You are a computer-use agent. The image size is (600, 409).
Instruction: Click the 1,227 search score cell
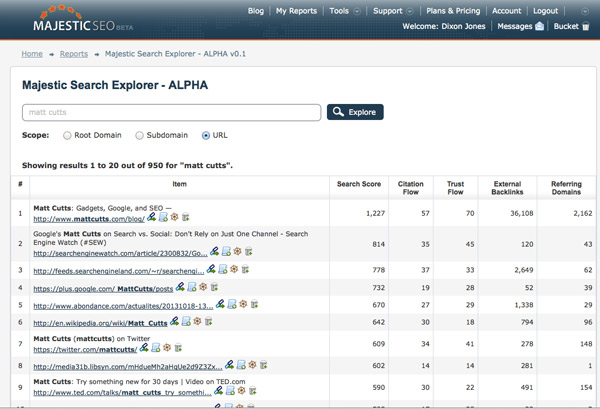tap(375, 213)
